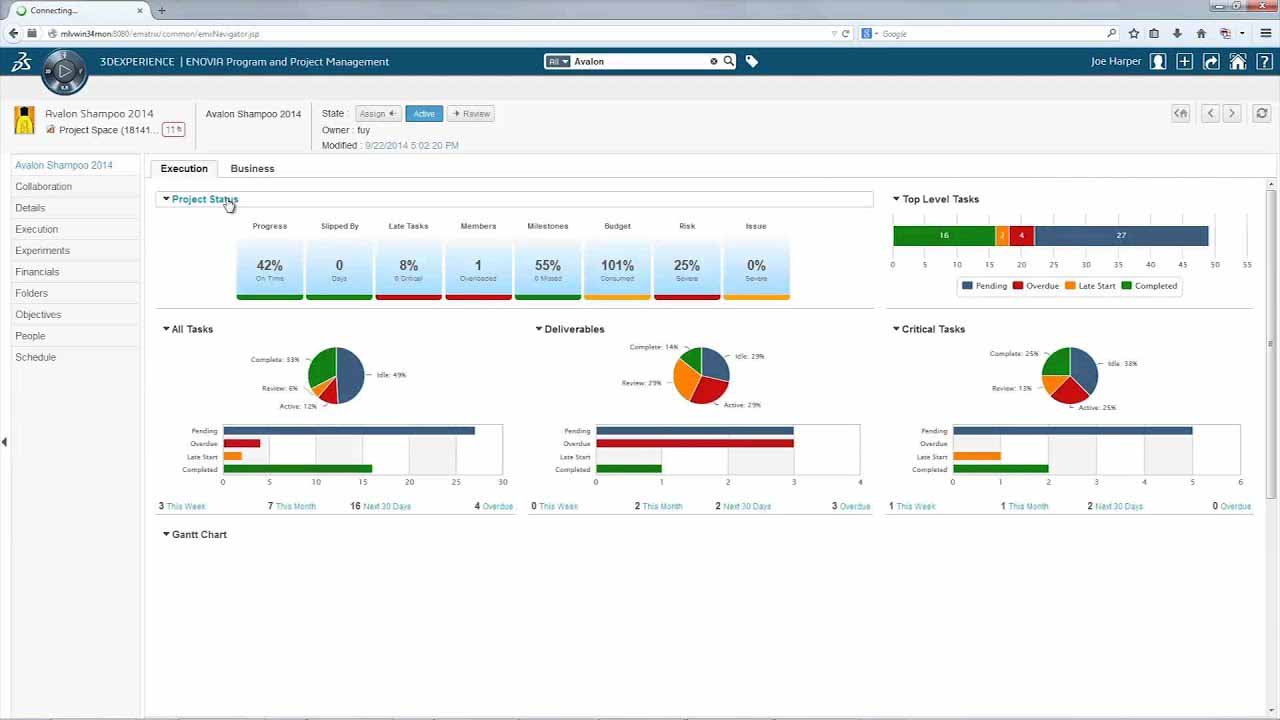Image resolution: width=1280 pixels, height=720 pixels.
Task: Bookmark page with browser star icon
Action: point(1133,33)
